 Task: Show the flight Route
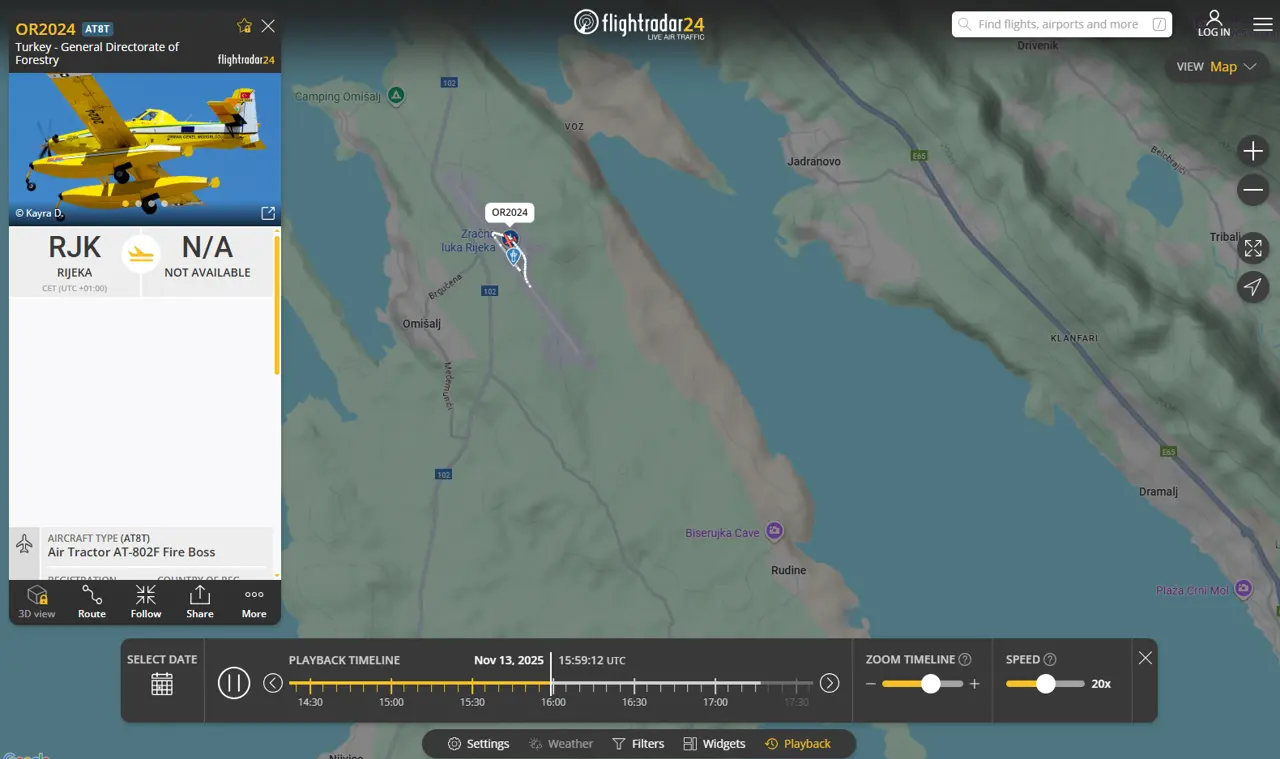coord(92,602)
